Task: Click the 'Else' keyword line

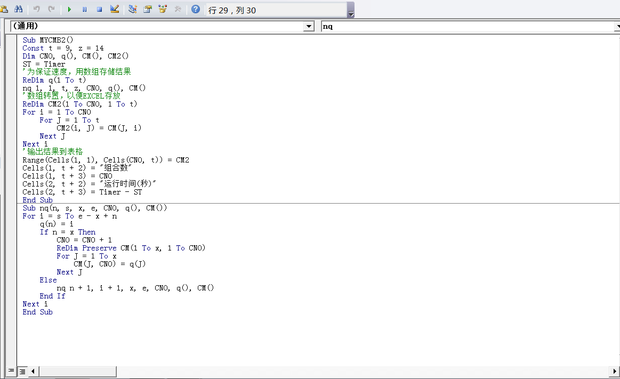Action: click(48, 280)
